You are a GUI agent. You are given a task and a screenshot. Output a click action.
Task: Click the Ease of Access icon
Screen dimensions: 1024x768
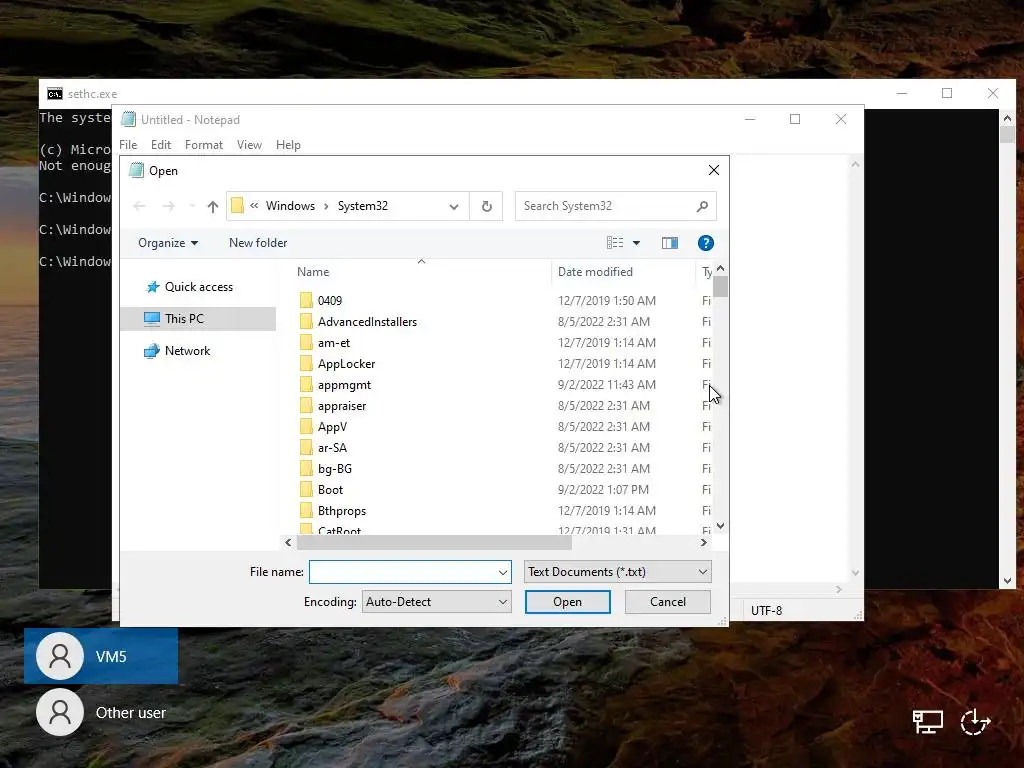coord(976,722)
